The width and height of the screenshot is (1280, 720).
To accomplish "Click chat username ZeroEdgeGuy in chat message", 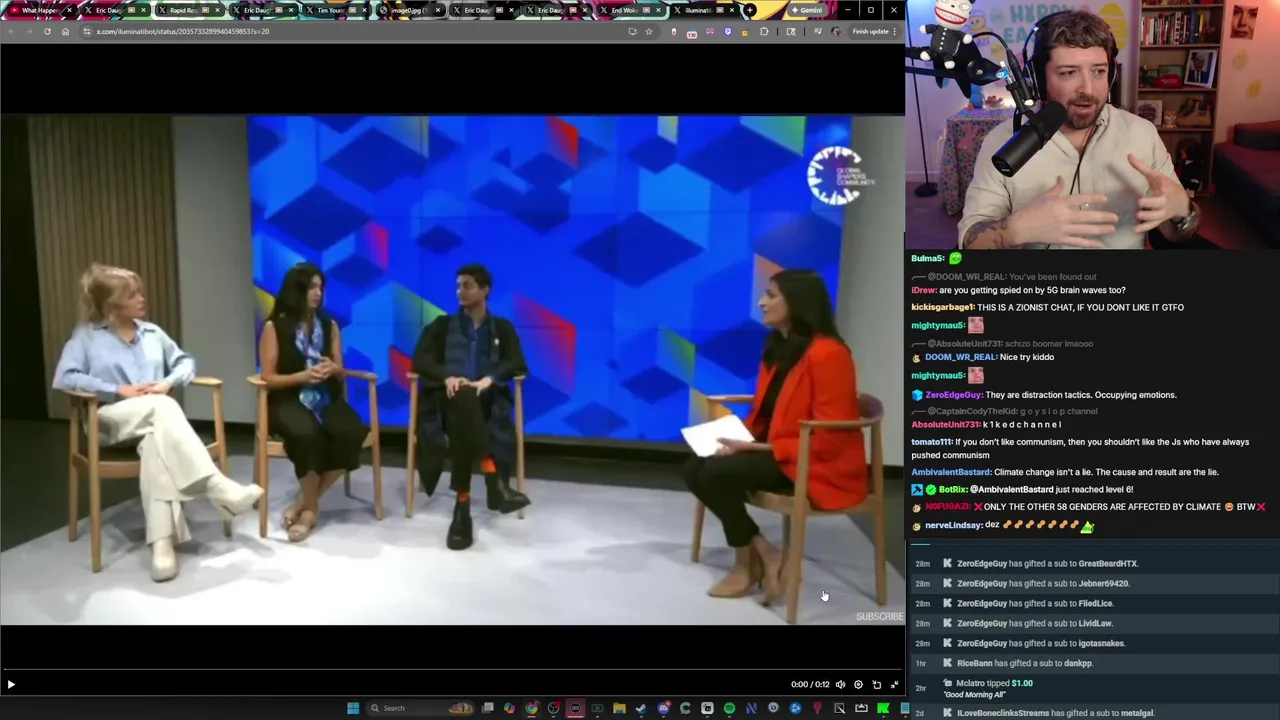I will point(953,395).
